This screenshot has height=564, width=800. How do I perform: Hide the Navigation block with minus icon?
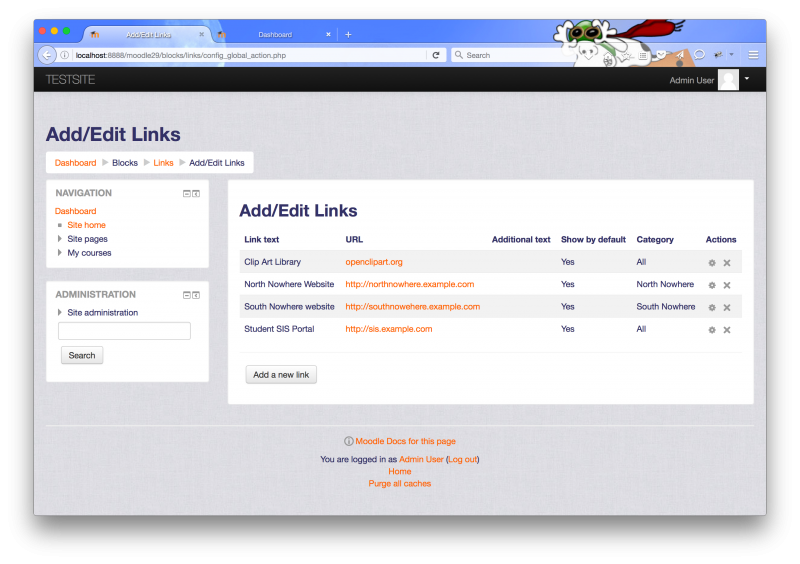pos(187,193)
